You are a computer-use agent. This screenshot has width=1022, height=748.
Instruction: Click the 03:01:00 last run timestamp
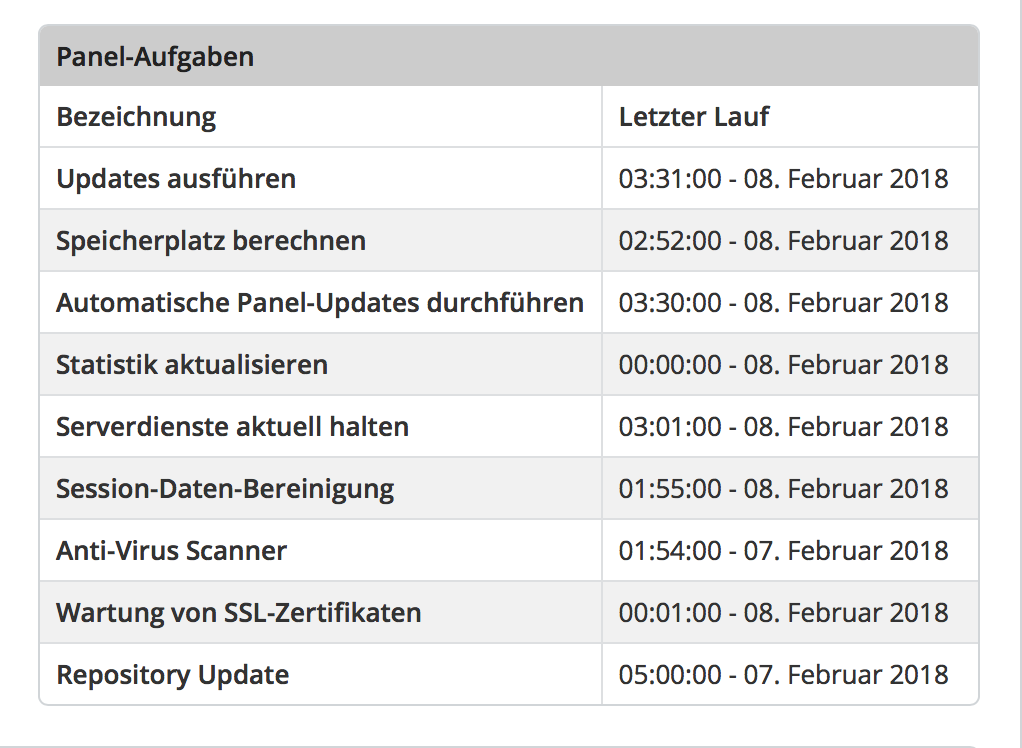point(783,427)
